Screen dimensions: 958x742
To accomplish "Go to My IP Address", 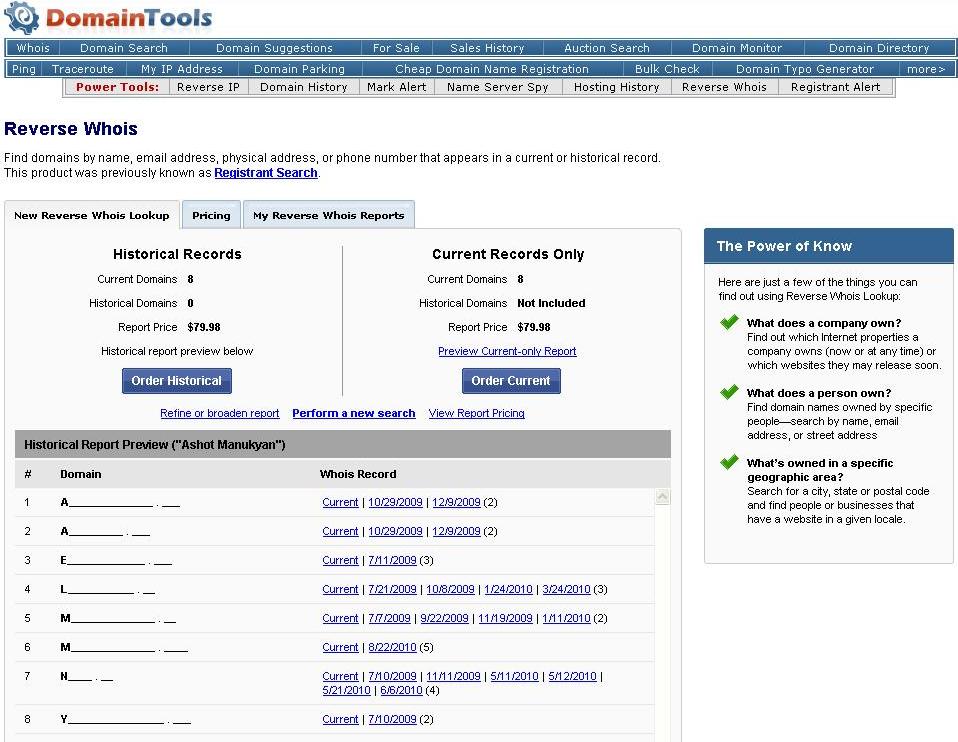I will coord(182,69).
